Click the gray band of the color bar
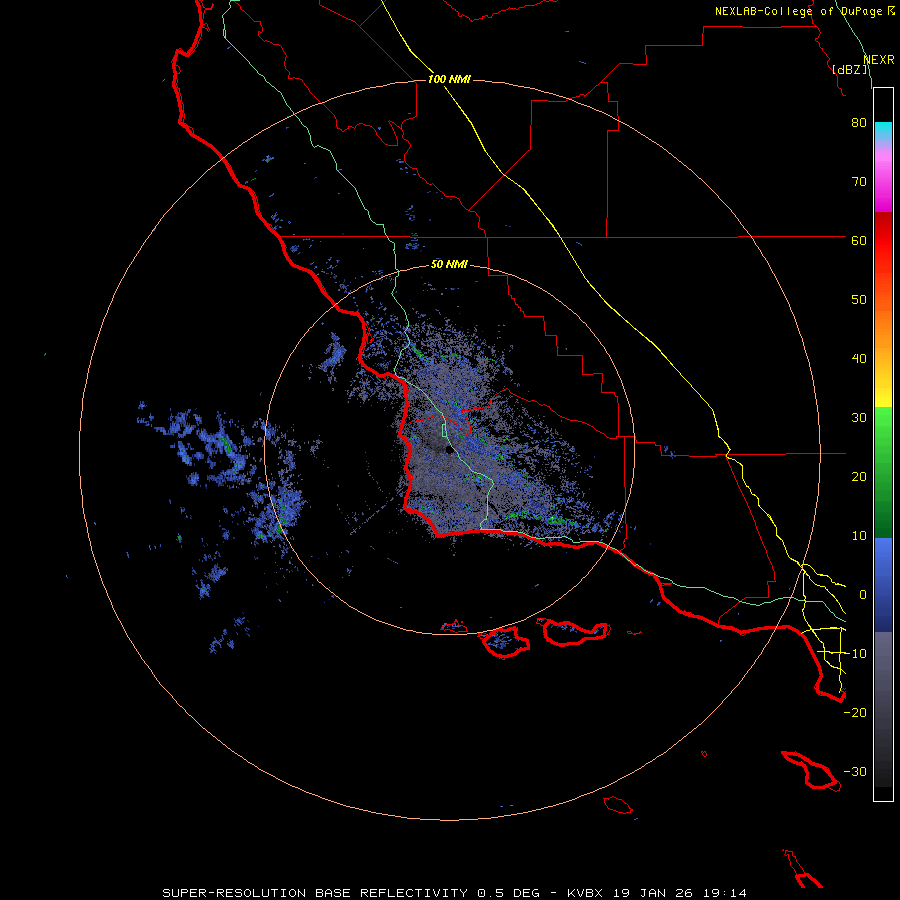 883,709
